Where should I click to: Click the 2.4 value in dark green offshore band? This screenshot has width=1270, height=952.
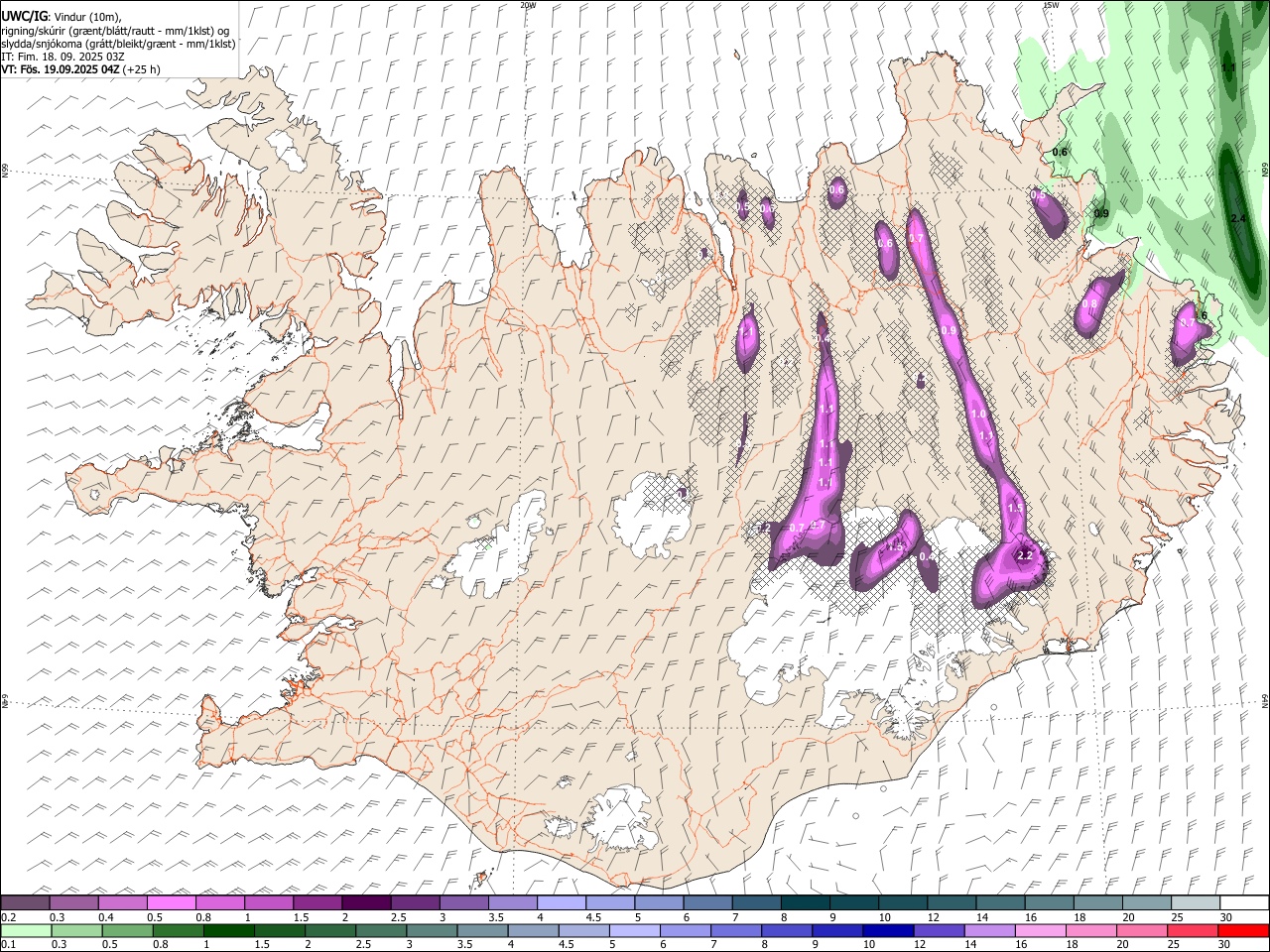[x=1237, y=218]
